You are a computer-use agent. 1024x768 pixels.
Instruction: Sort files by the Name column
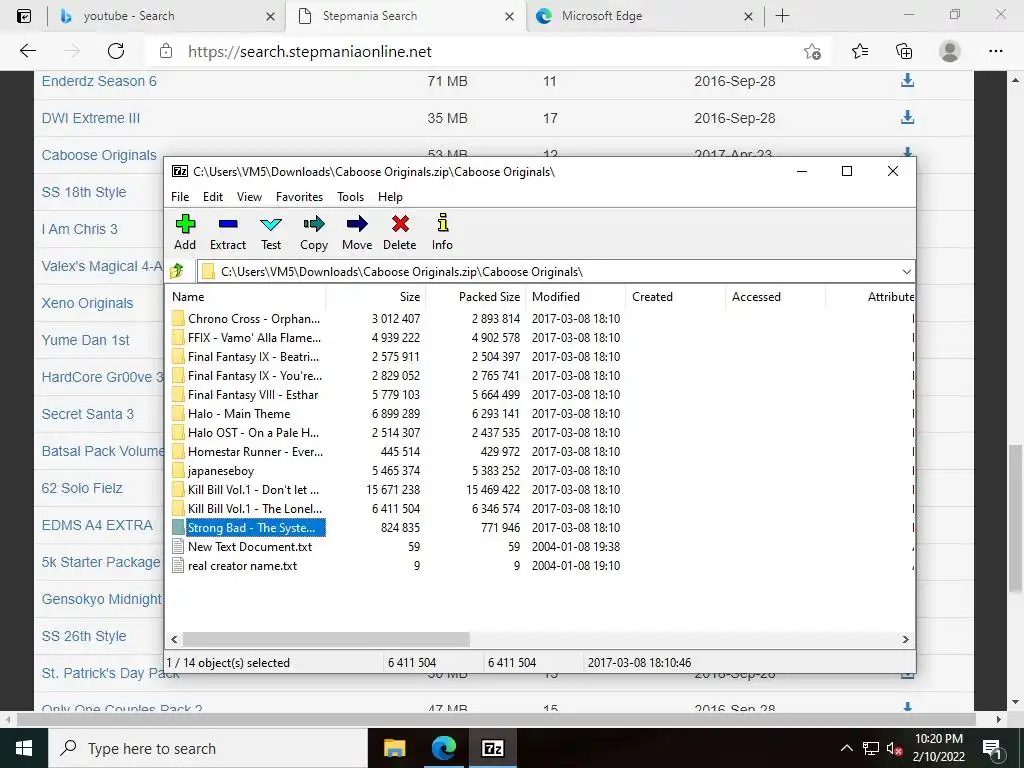click(245, 296)
